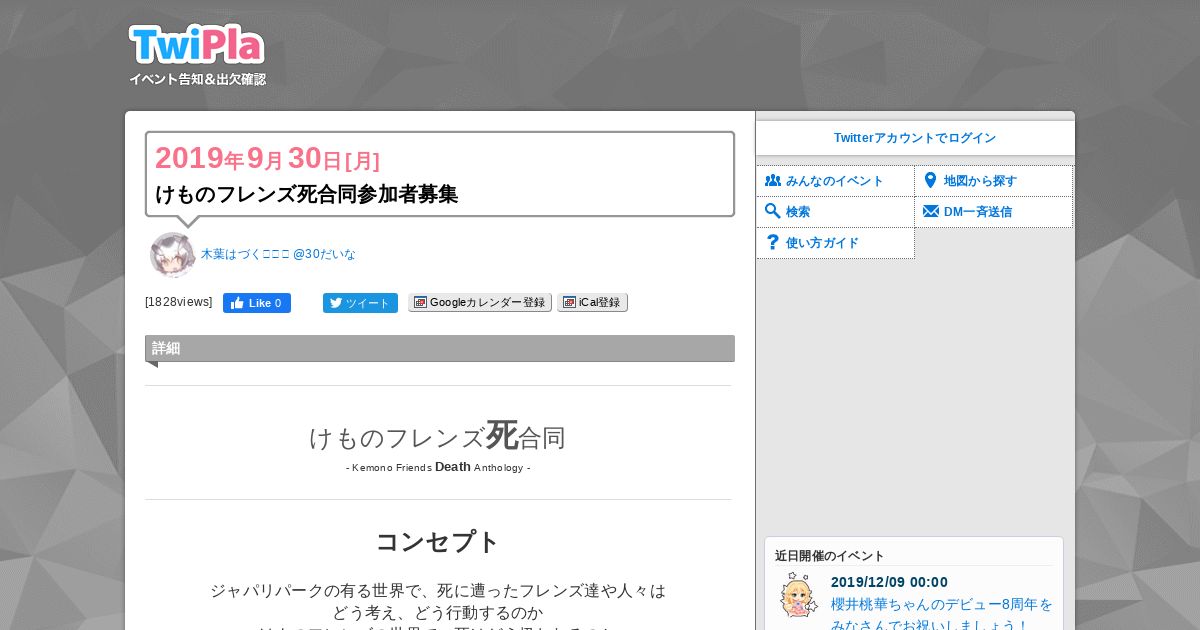
Task: Select the Kemono Friends Death Anthology subtitle
Action: point(438,467)
